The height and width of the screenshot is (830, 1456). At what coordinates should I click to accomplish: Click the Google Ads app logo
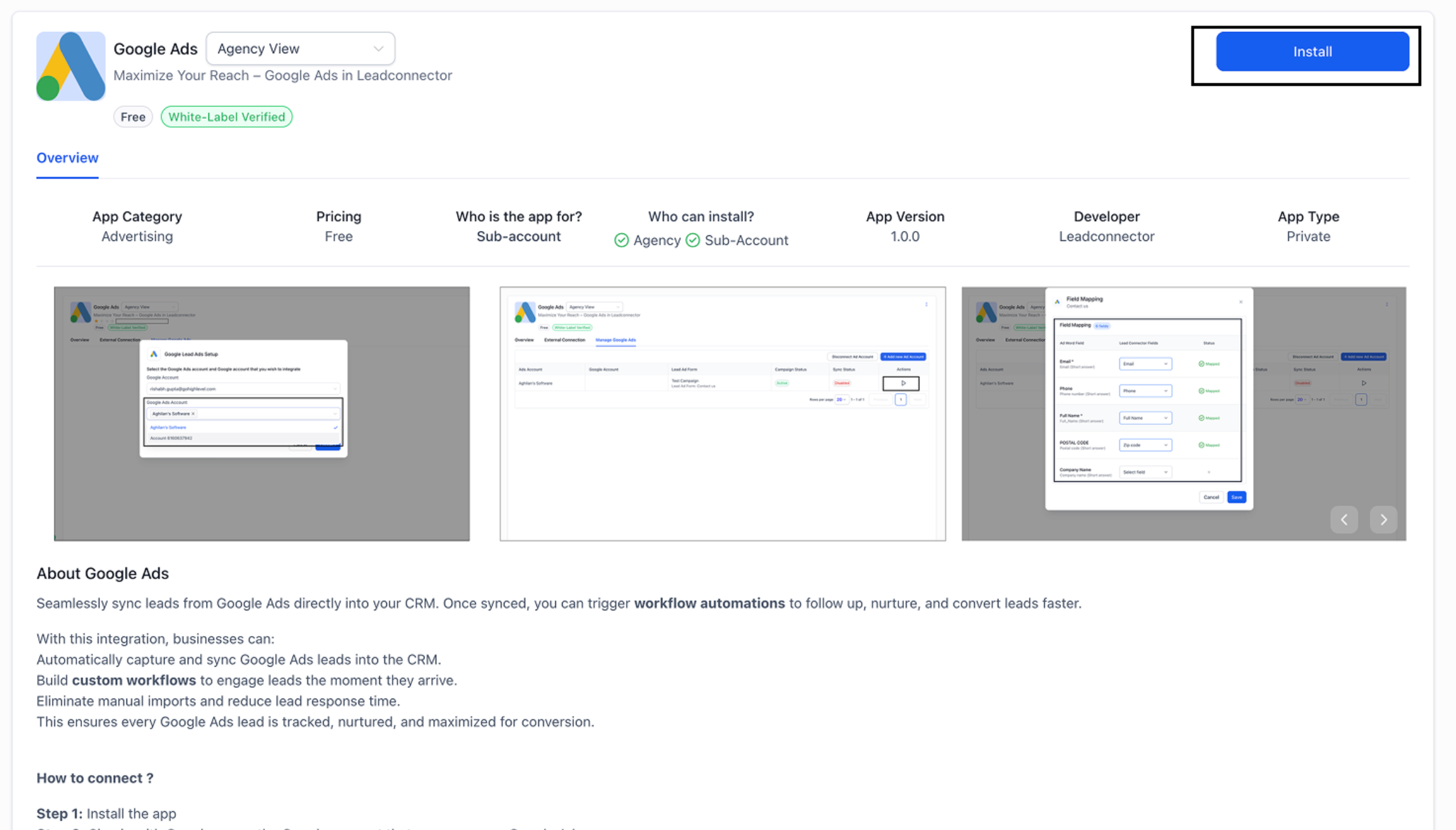tap(71, 66)
